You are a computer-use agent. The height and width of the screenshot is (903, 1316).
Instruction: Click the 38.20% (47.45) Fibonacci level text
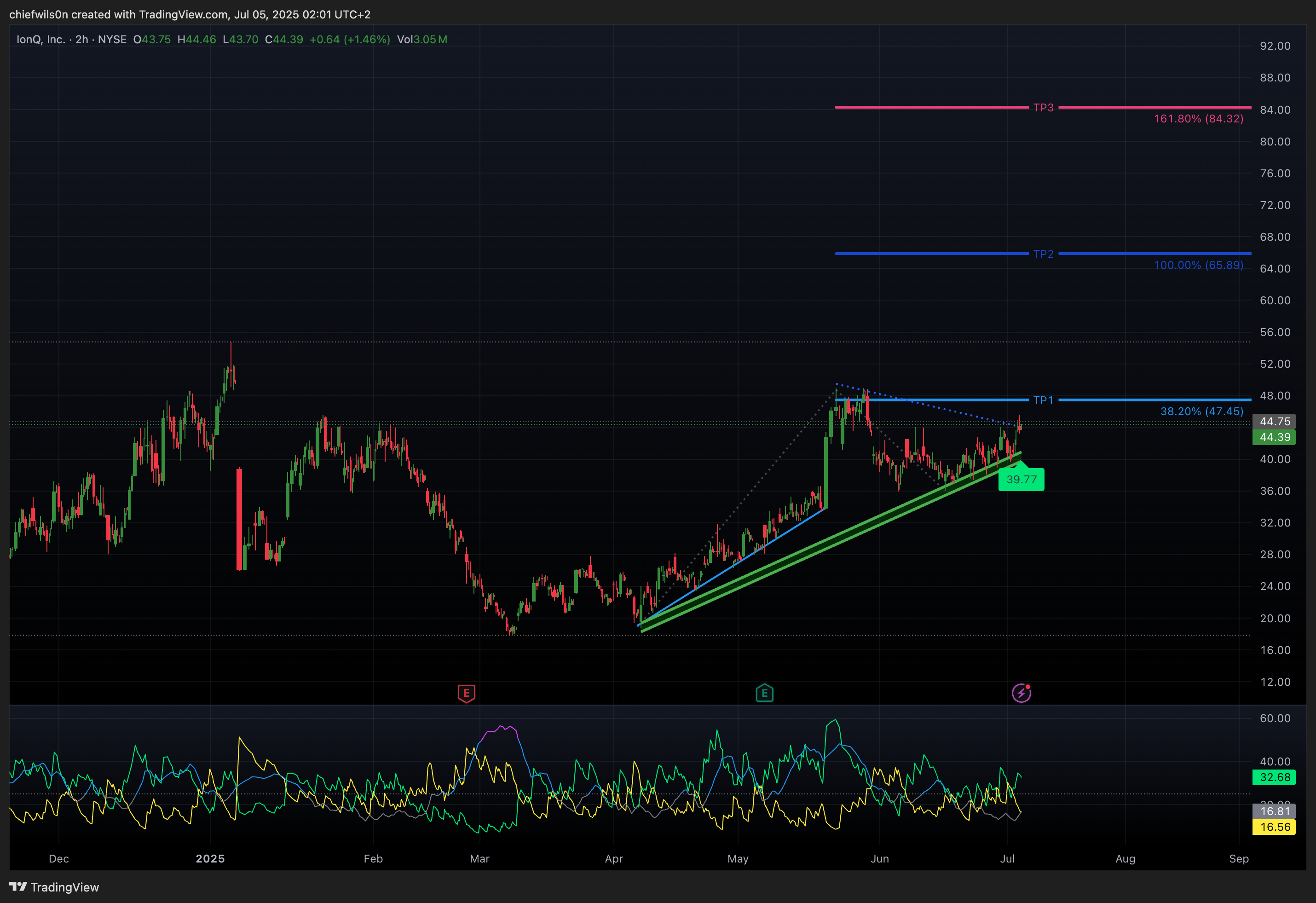tap(1201, 411)
